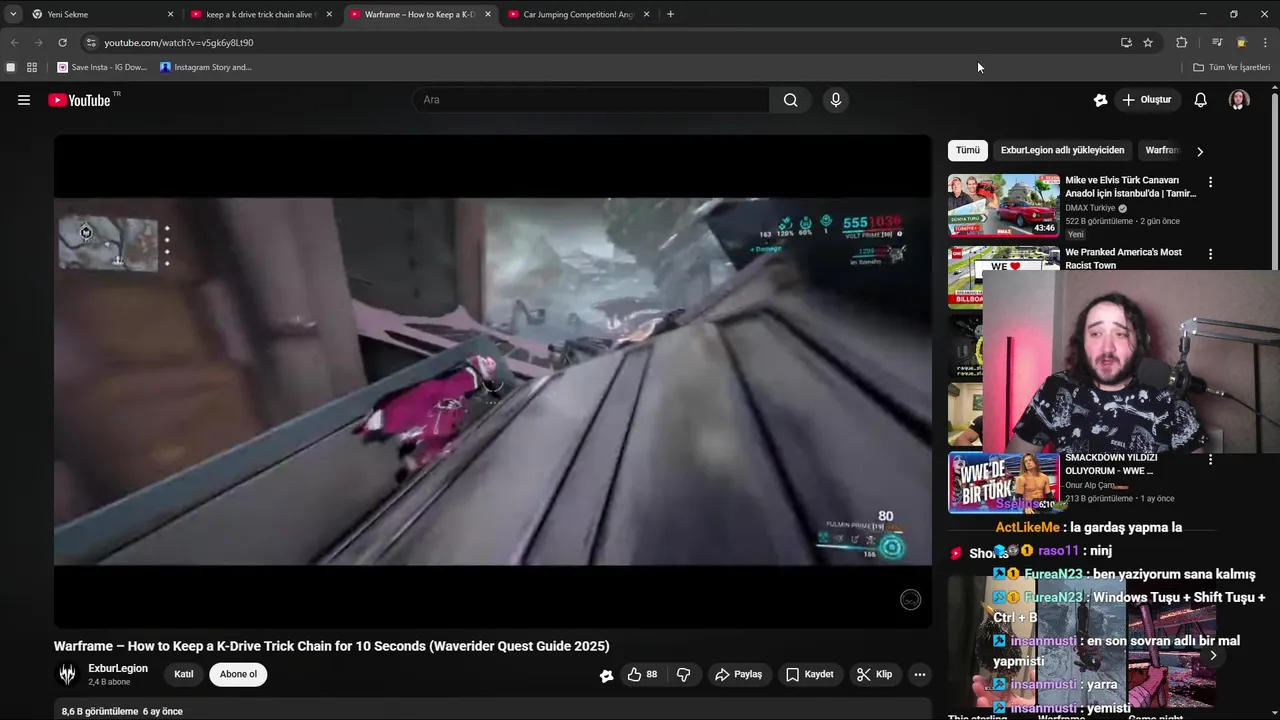Switch to the Car Jumping Competition tab
Image resolution: width=1280 pixels, height=720 pixels.
578,14
